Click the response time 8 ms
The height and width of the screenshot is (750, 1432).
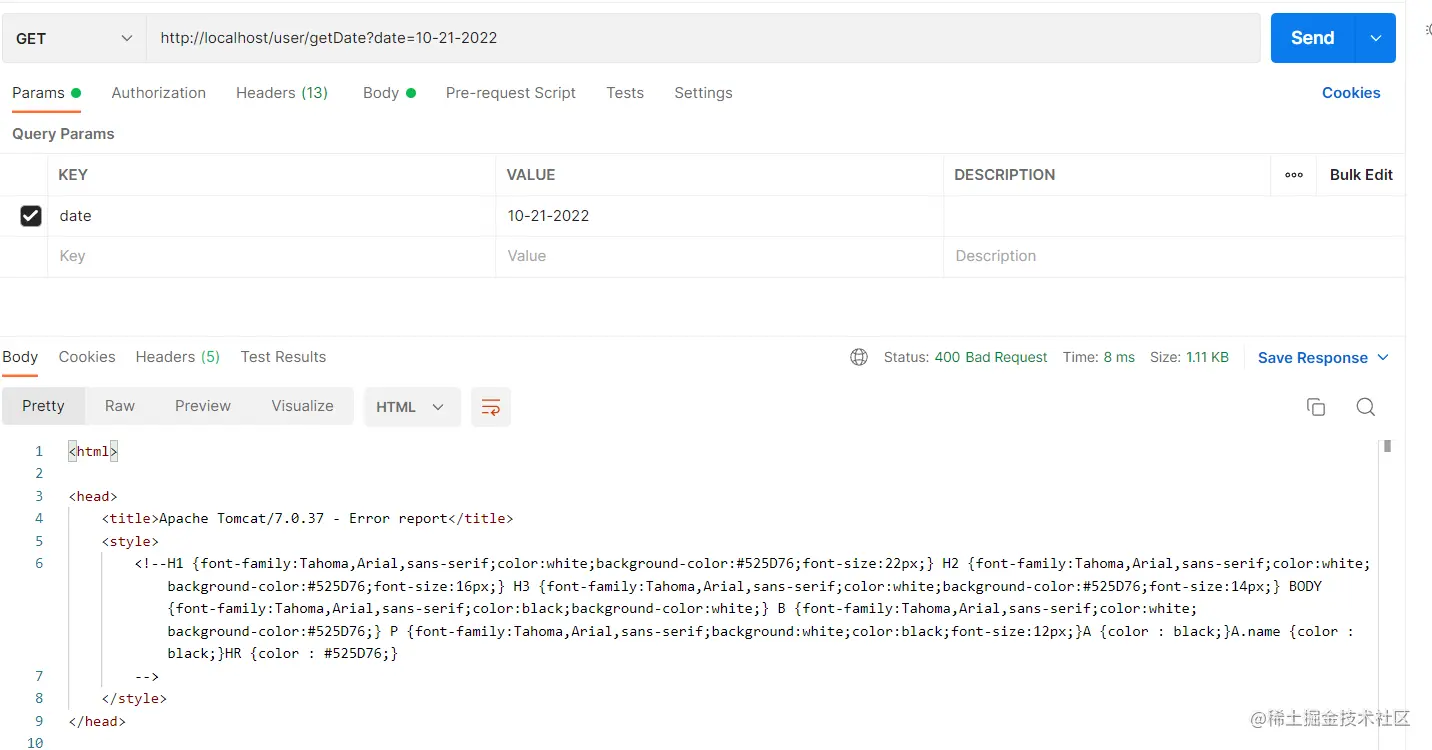(1119, 357)
